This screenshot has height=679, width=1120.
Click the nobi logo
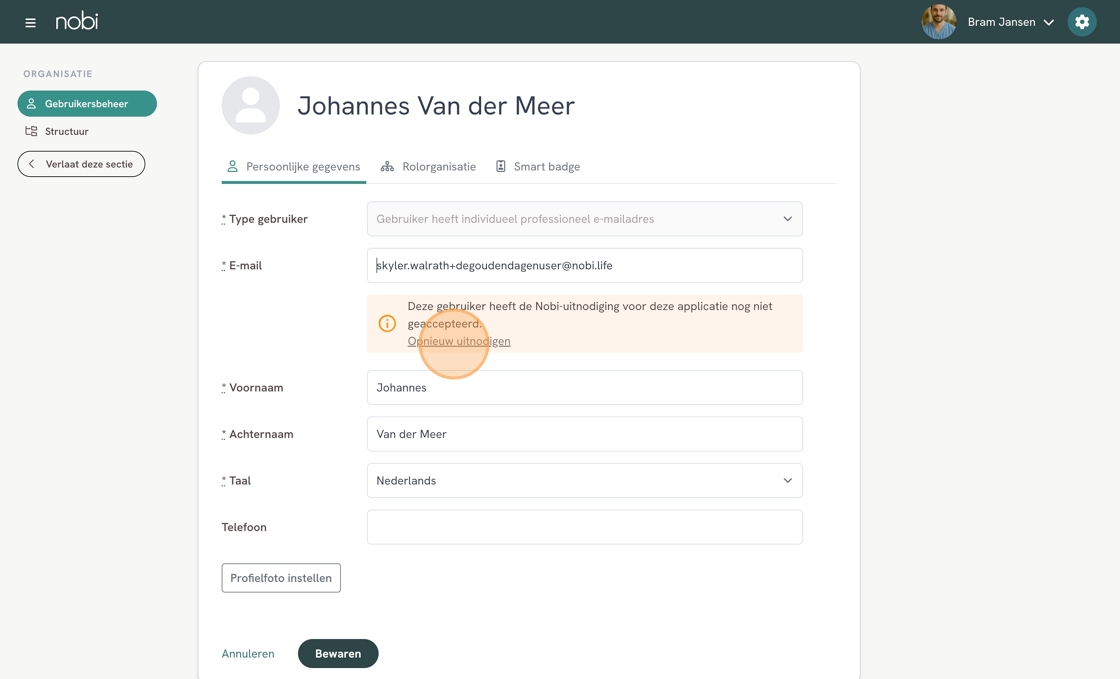(x=77, y=21)
